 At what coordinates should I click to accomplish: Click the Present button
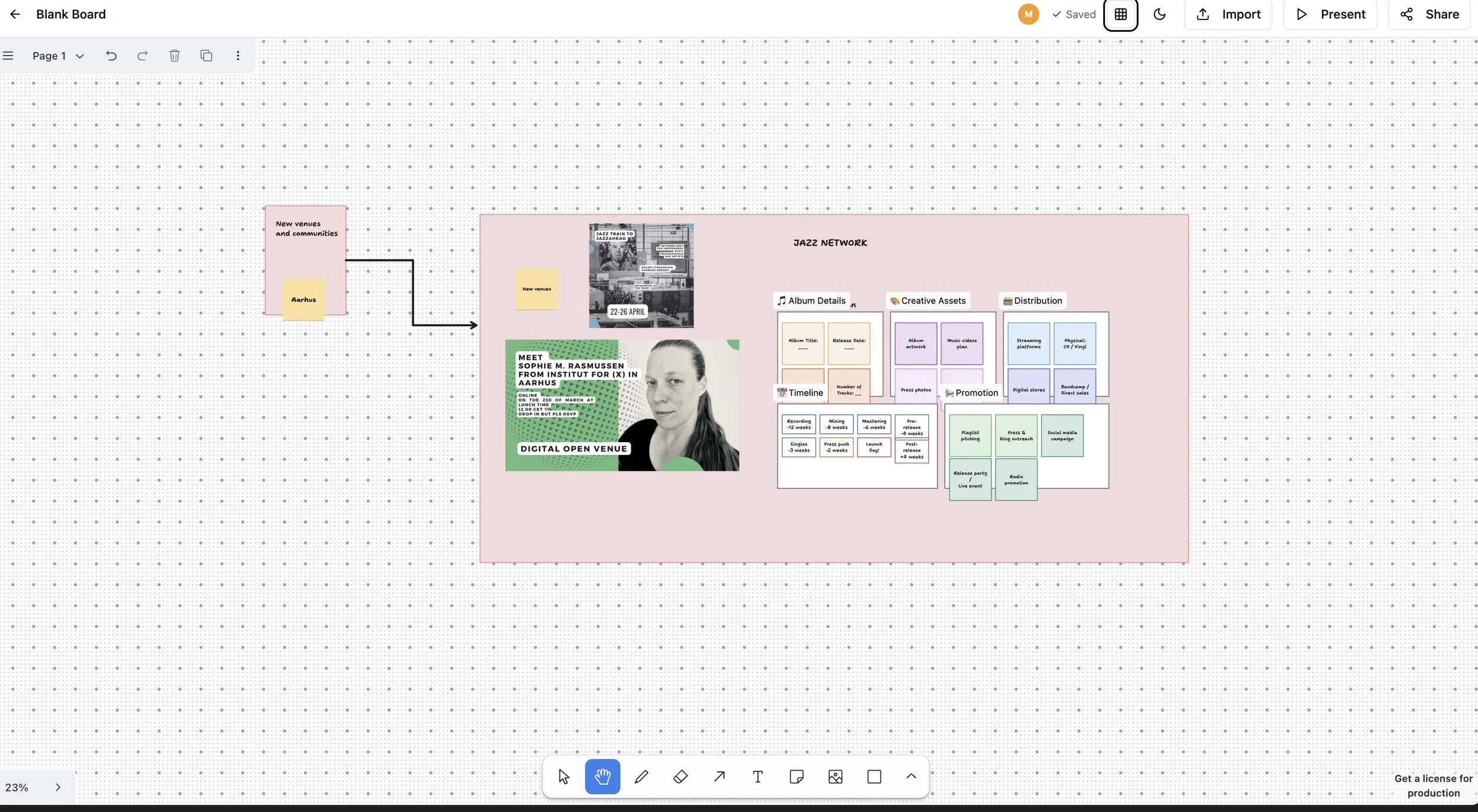coord(1330,14)
